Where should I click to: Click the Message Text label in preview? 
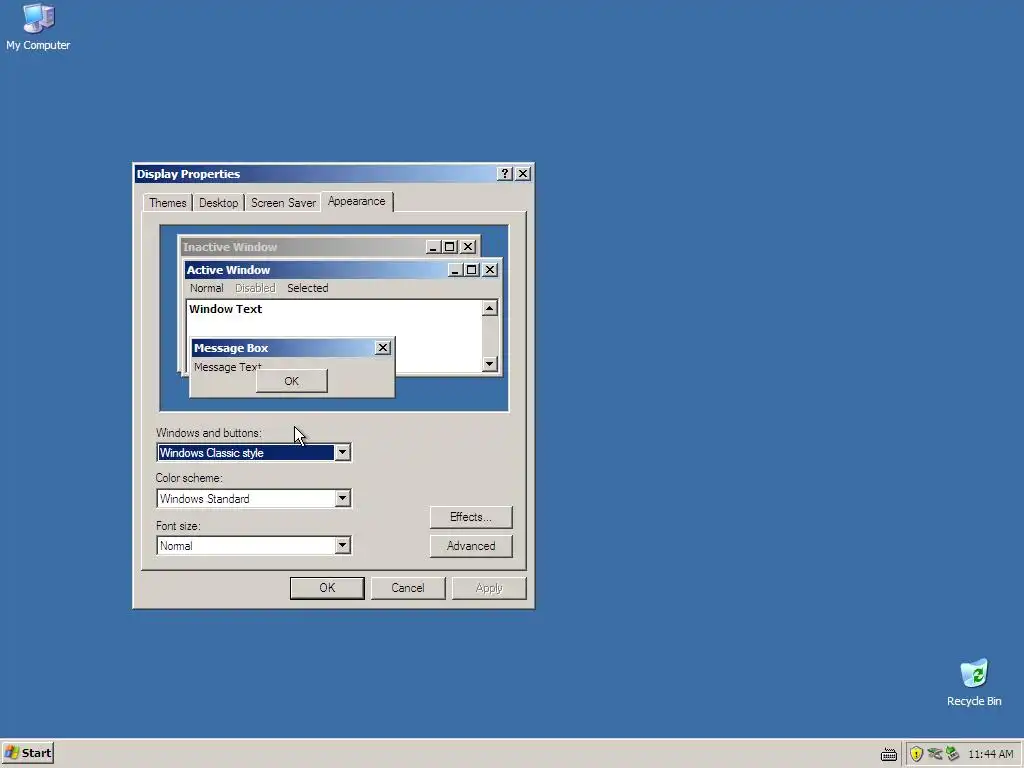tap(227, 366)
